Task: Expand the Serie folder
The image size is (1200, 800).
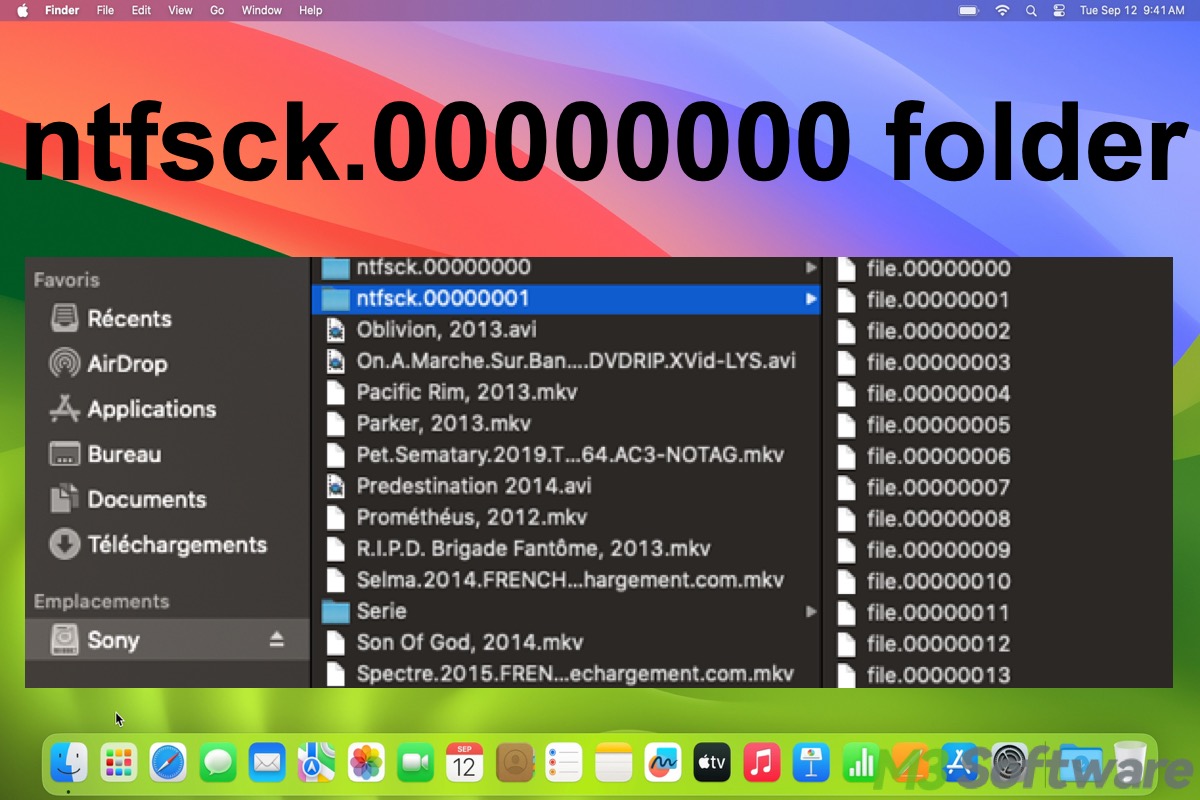Action: 810,611
